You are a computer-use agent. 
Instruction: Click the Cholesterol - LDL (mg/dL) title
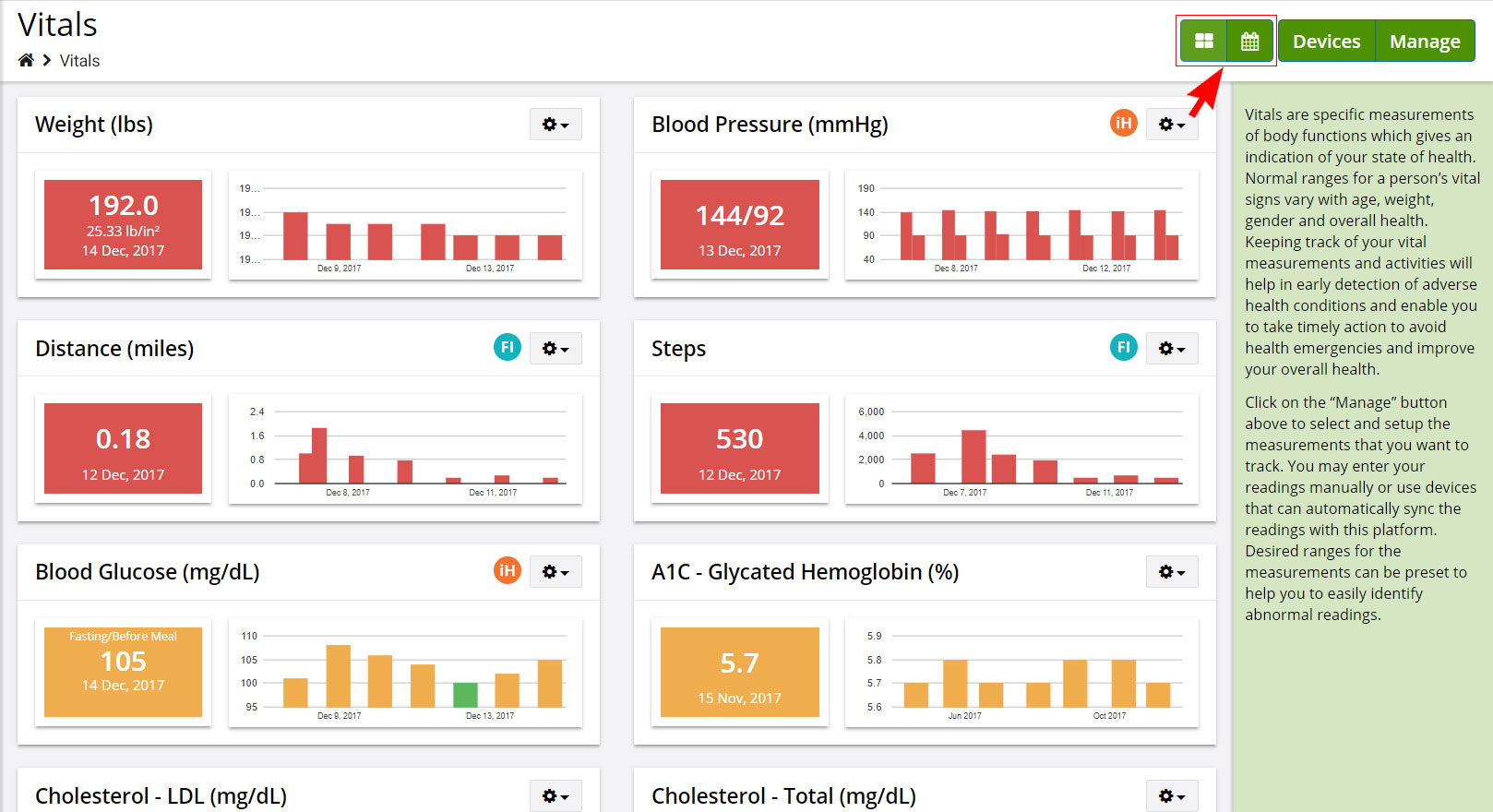coord(161,796)
